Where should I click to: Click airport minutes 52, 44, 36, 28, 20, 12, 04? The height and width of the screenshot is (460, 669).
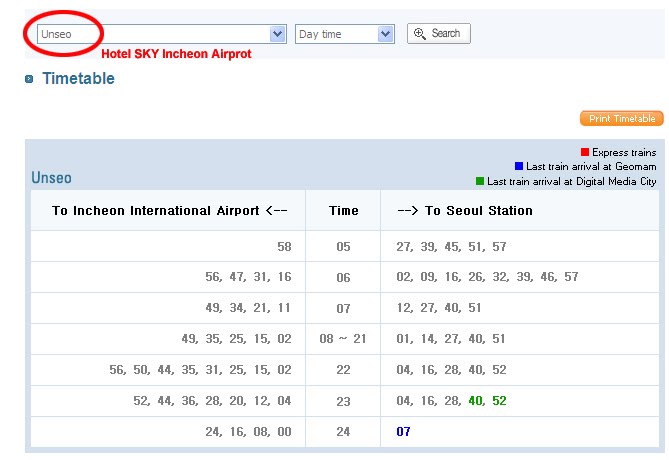[212, 401]
